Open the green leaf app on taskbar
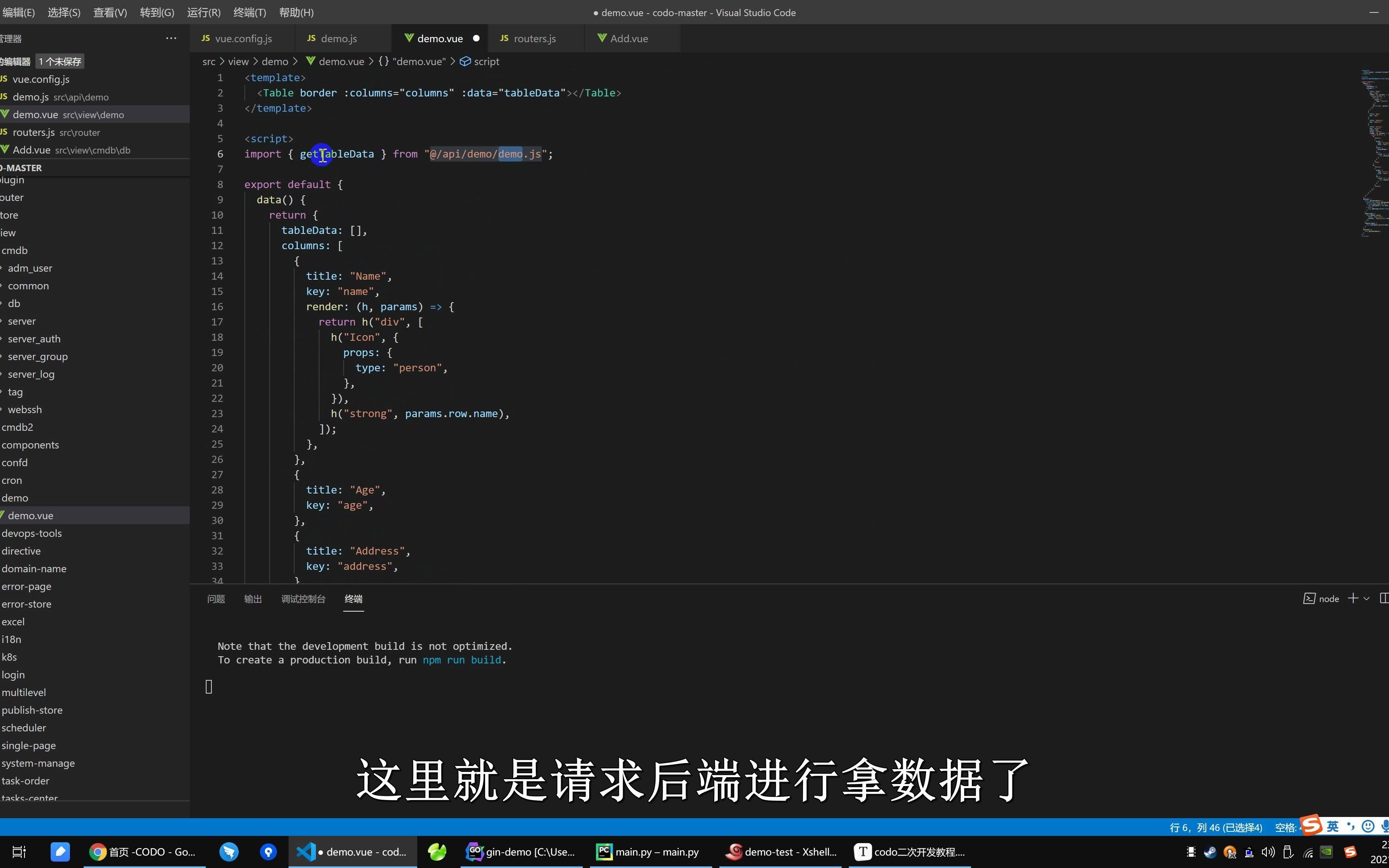1389x868 pixels. (437, 852)
